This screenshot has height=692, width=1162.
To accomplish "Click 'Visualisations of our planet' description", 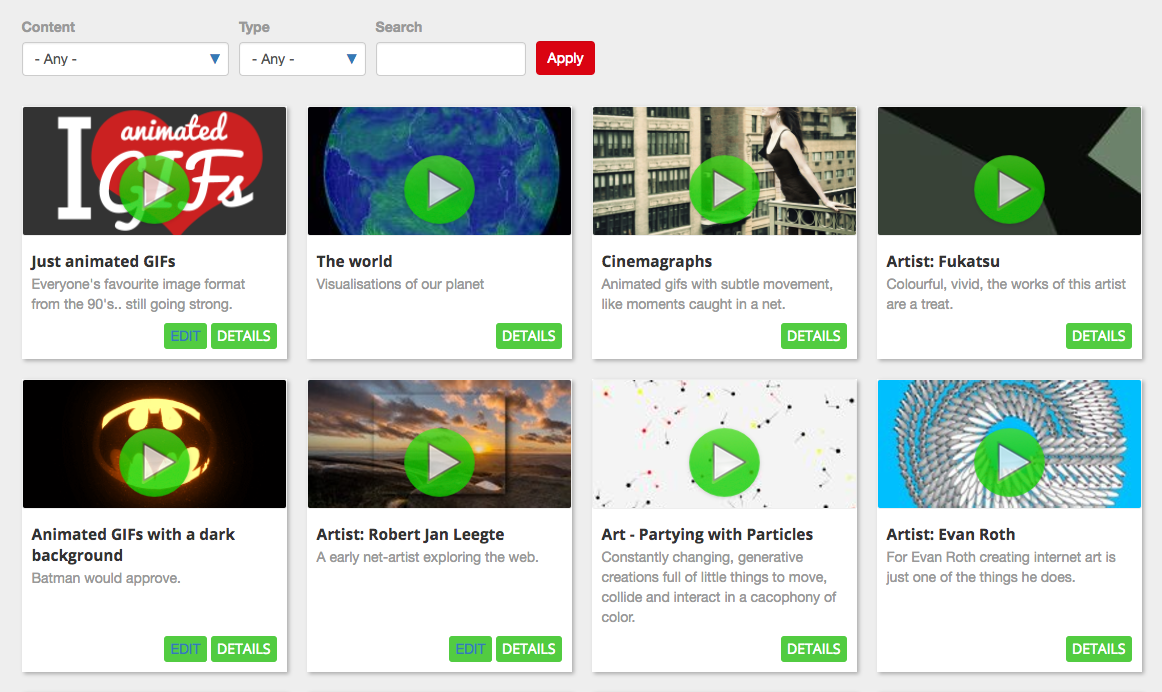I will (x=400, y=284).
